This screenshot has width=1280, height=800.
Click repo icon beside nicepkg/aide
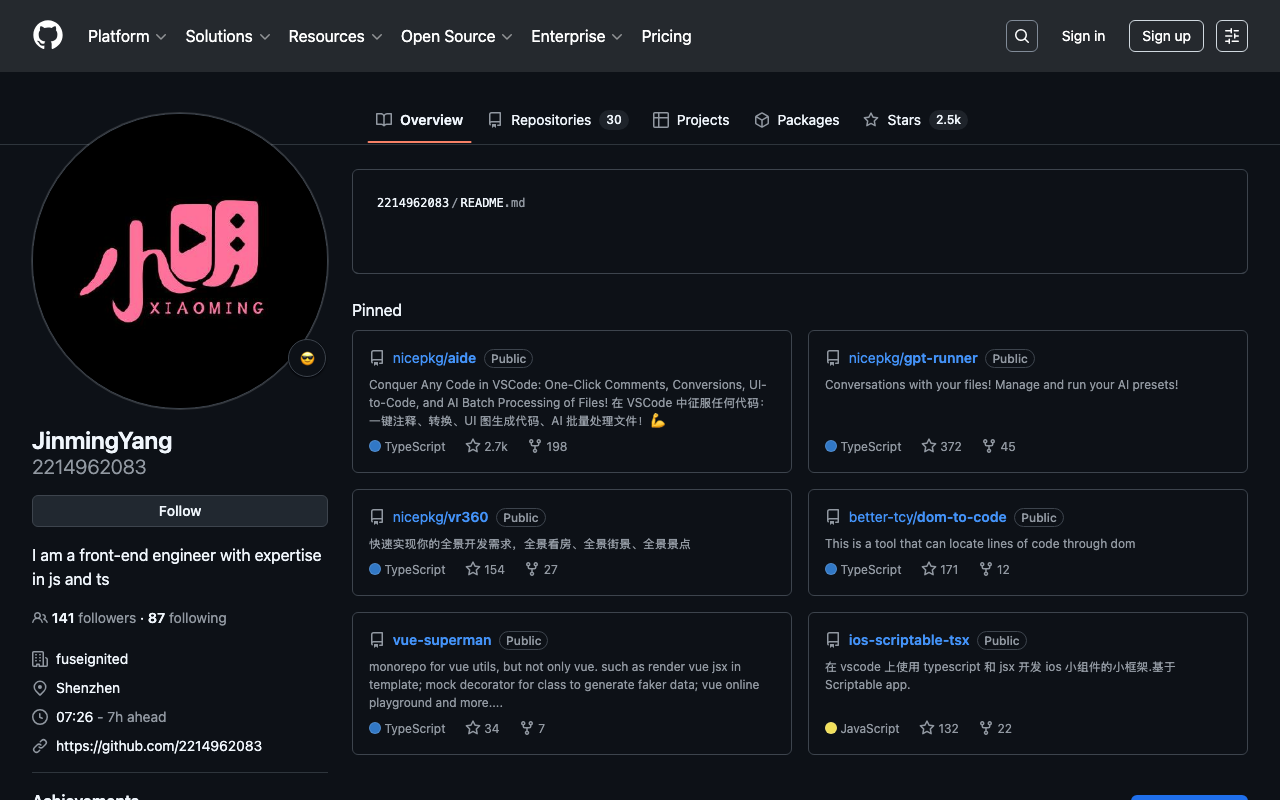pos(377,358)
